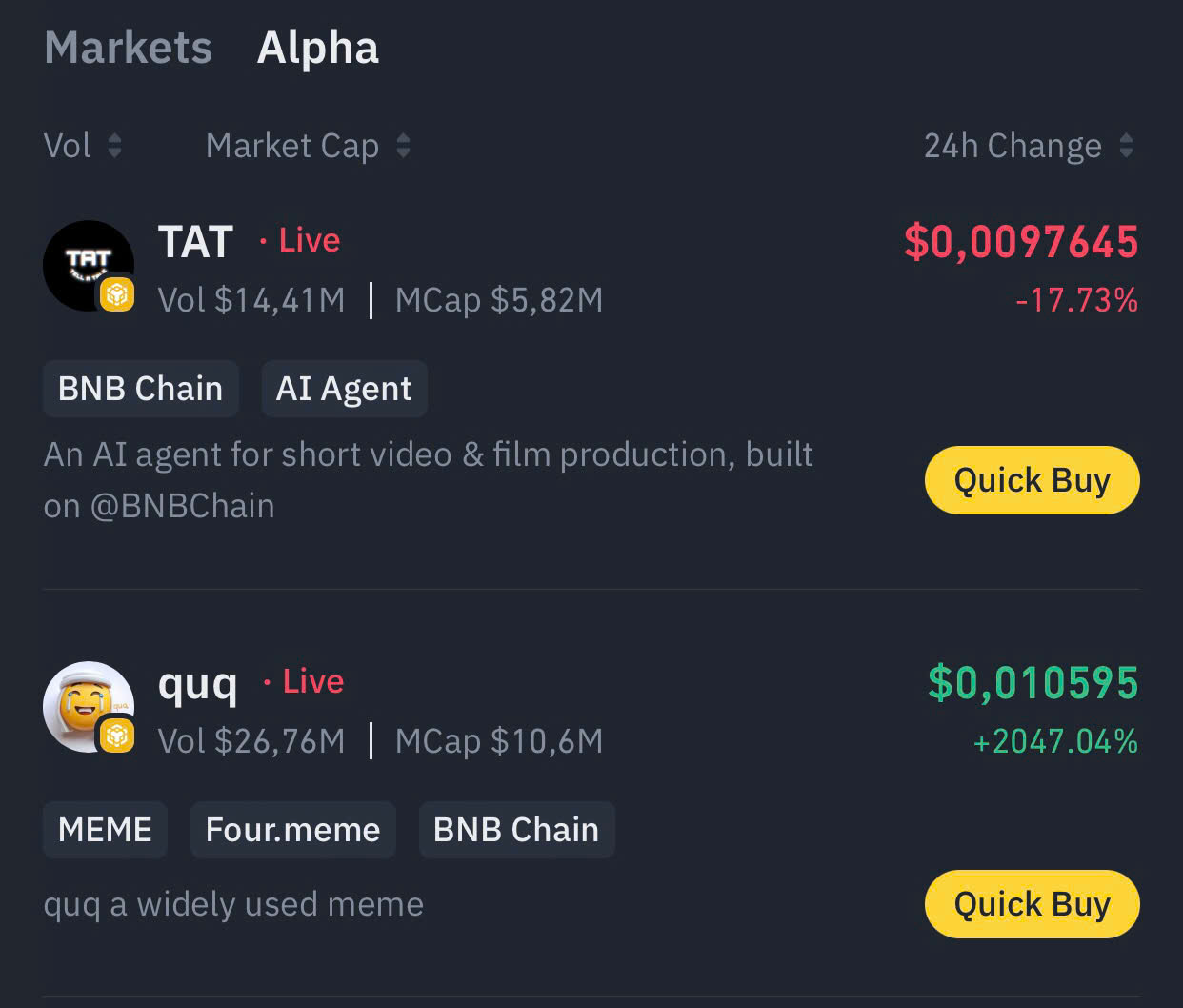1183x1008 pixels.
Task: Select the AI Agent tag
Action: 344,389
